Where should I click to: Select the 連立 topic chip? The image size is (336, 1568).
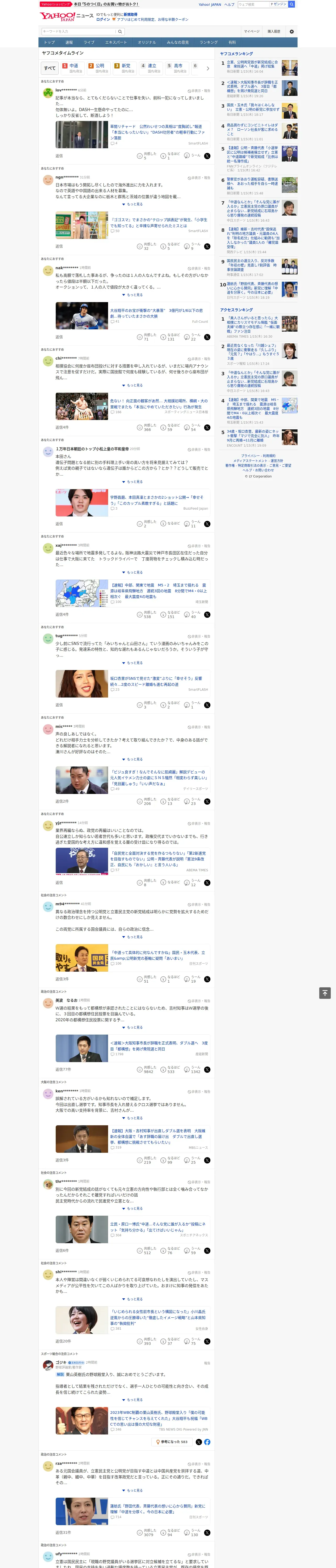pyautogui.click(x=152, y=68)
